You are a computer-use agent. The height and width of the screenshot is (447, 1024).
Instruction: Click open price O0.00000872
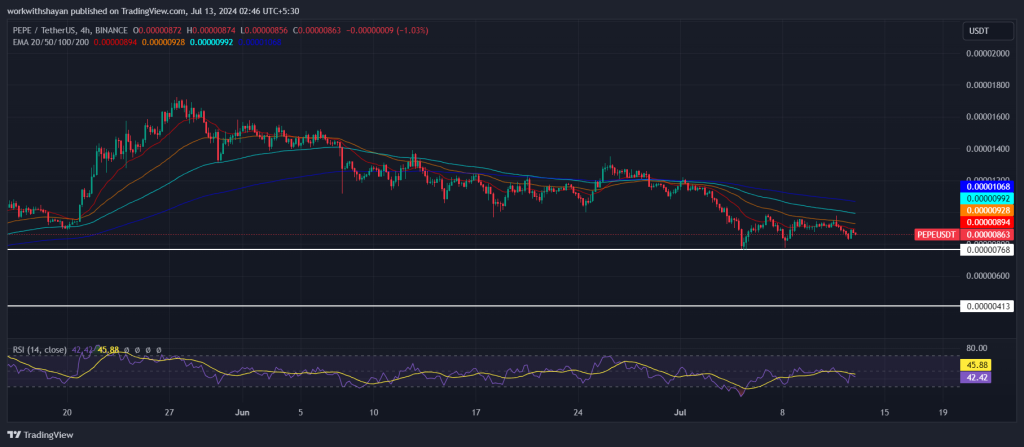coord(158,31)
